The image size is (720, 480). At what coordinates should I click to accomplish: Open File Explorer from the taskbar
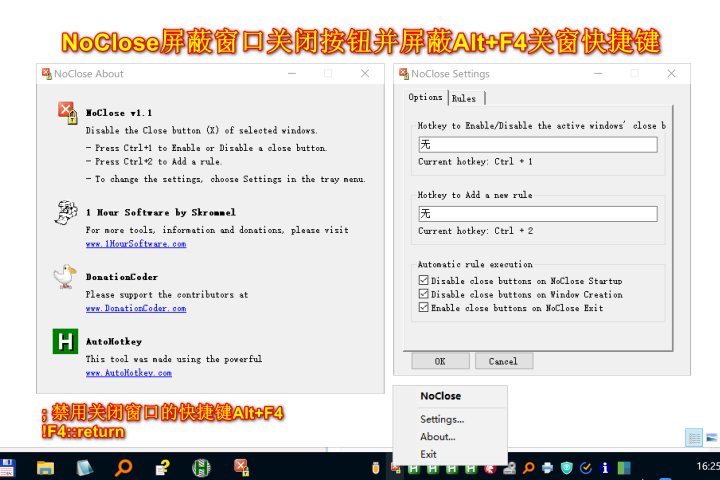click(x=45, y=468)
